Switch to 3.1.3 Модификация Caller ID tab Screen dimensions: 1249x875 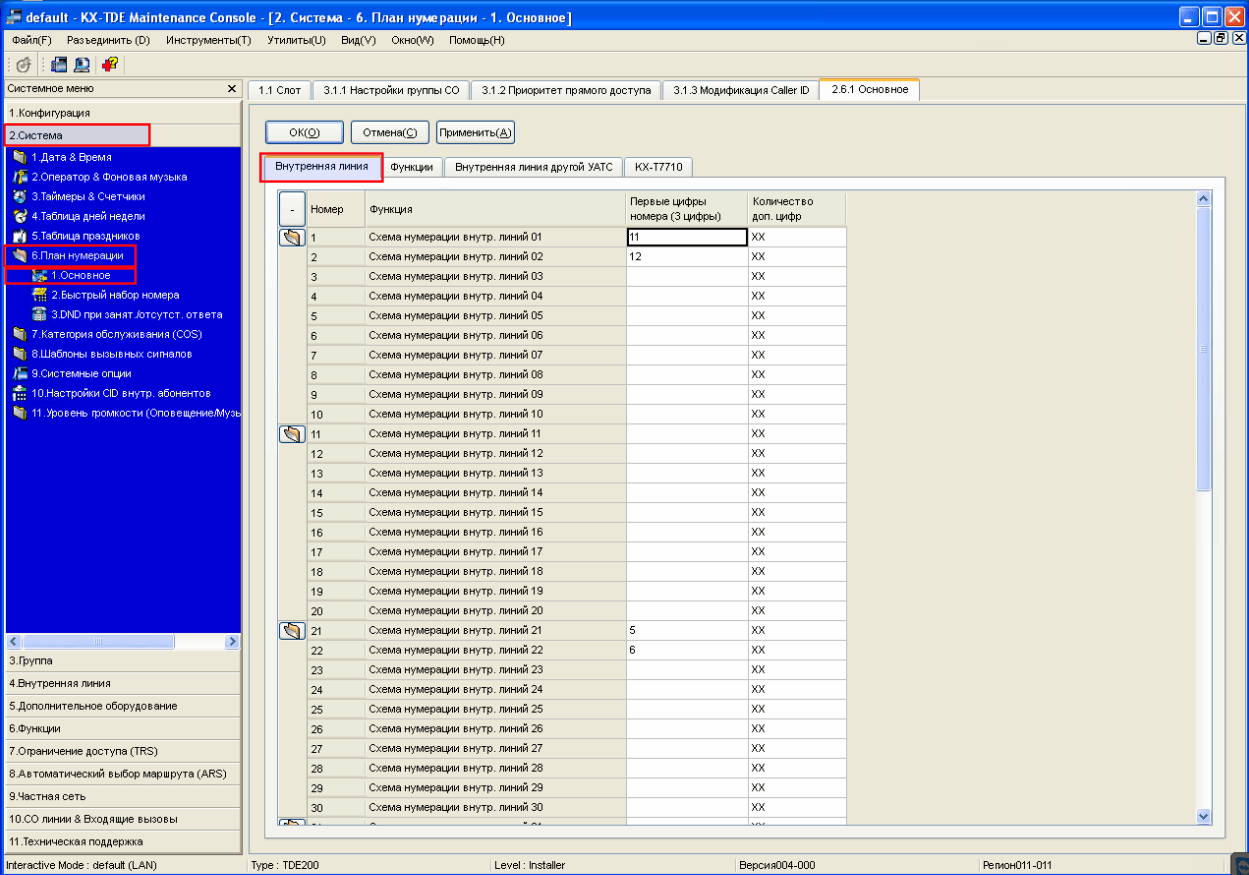click(741, 90)
